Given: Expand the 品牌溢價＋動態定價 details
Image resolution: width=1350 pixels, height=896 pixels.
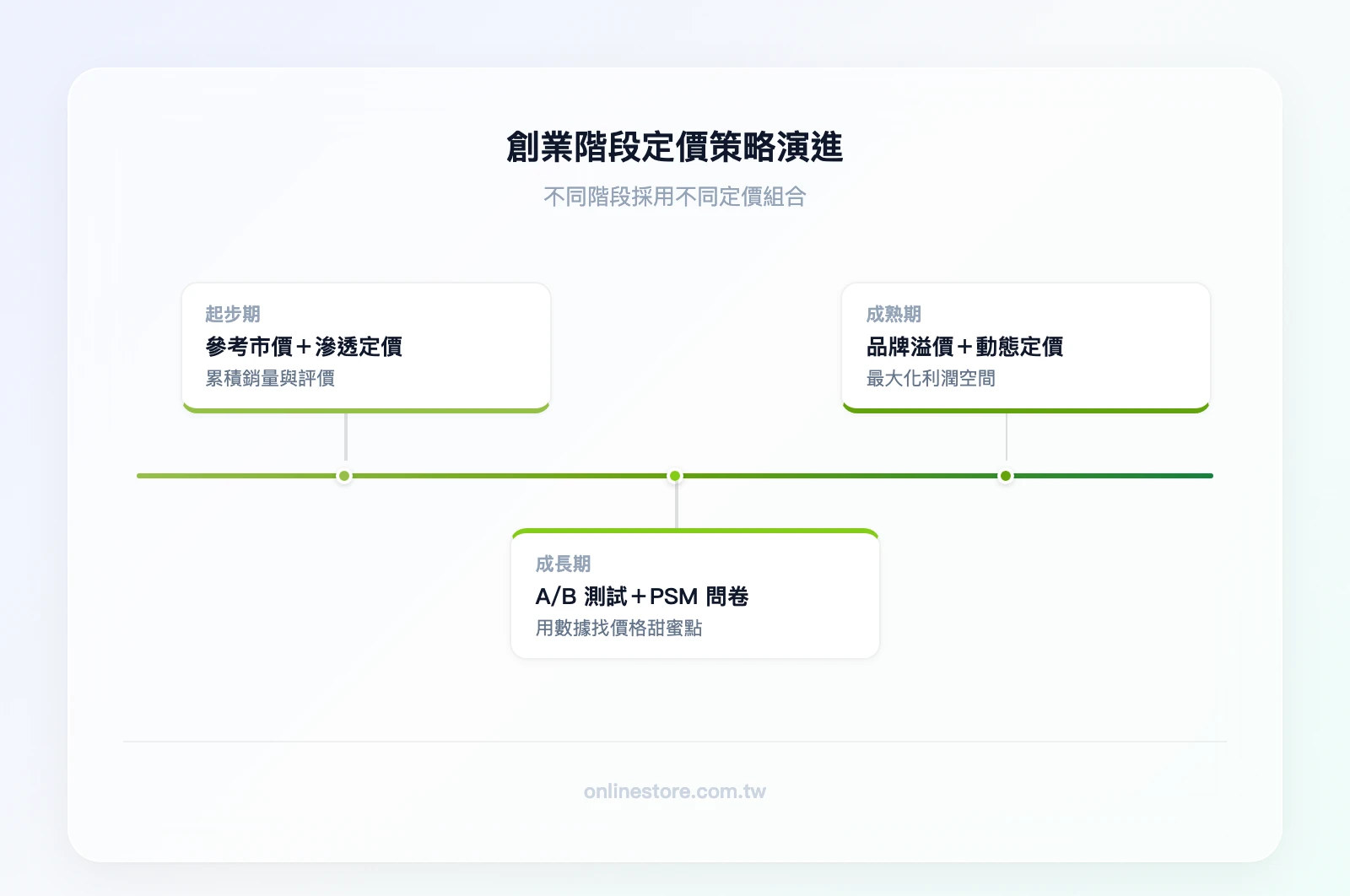Looking at the screenshot, I should [x=964, y=346].
